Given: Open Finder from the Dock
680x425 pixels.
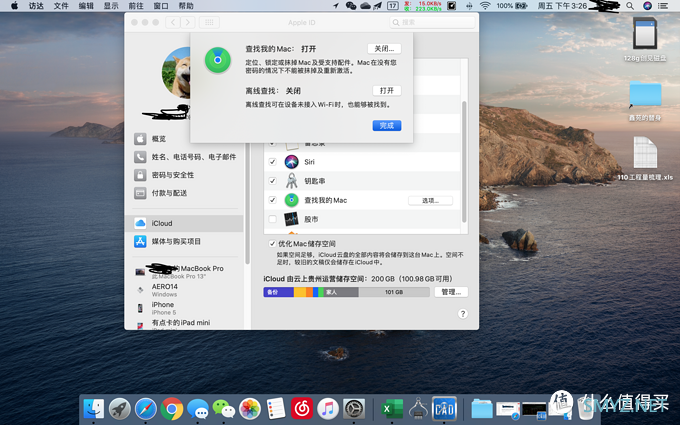Looking at the screenshot, I should tap(94, 409).
